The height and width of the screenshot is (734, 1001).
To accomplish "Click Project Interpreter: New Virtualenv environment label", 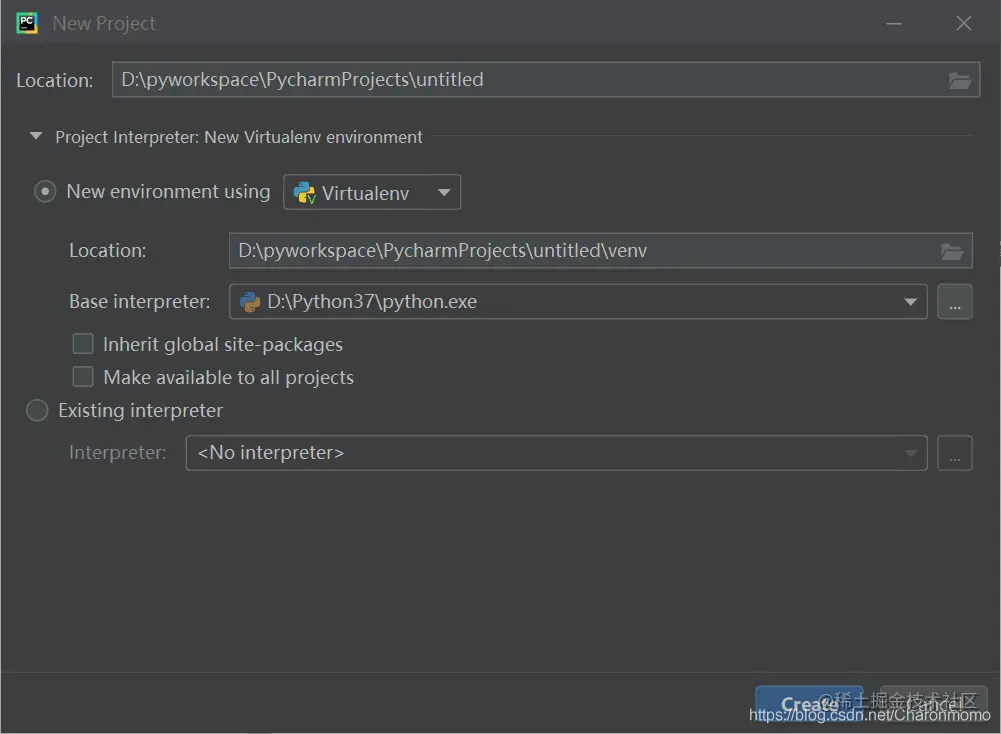I will pyautogui.click(x=239, y=137).
